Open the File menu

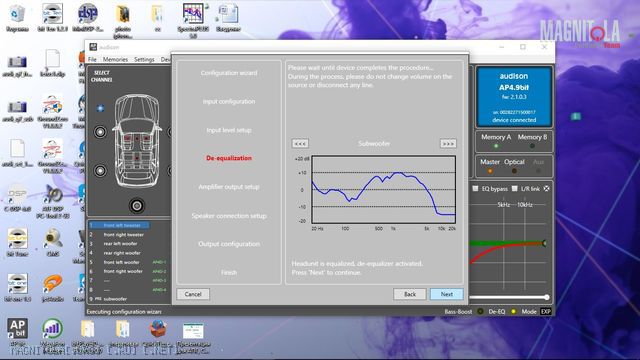click(x=93, y=59)
